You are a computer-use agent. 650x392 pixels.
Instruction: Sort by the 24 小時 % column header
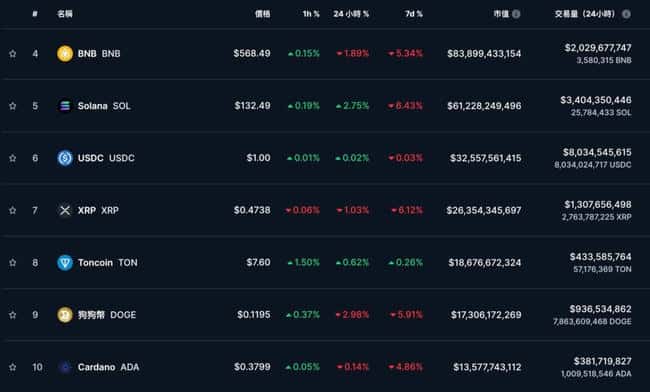click(351, 14)
